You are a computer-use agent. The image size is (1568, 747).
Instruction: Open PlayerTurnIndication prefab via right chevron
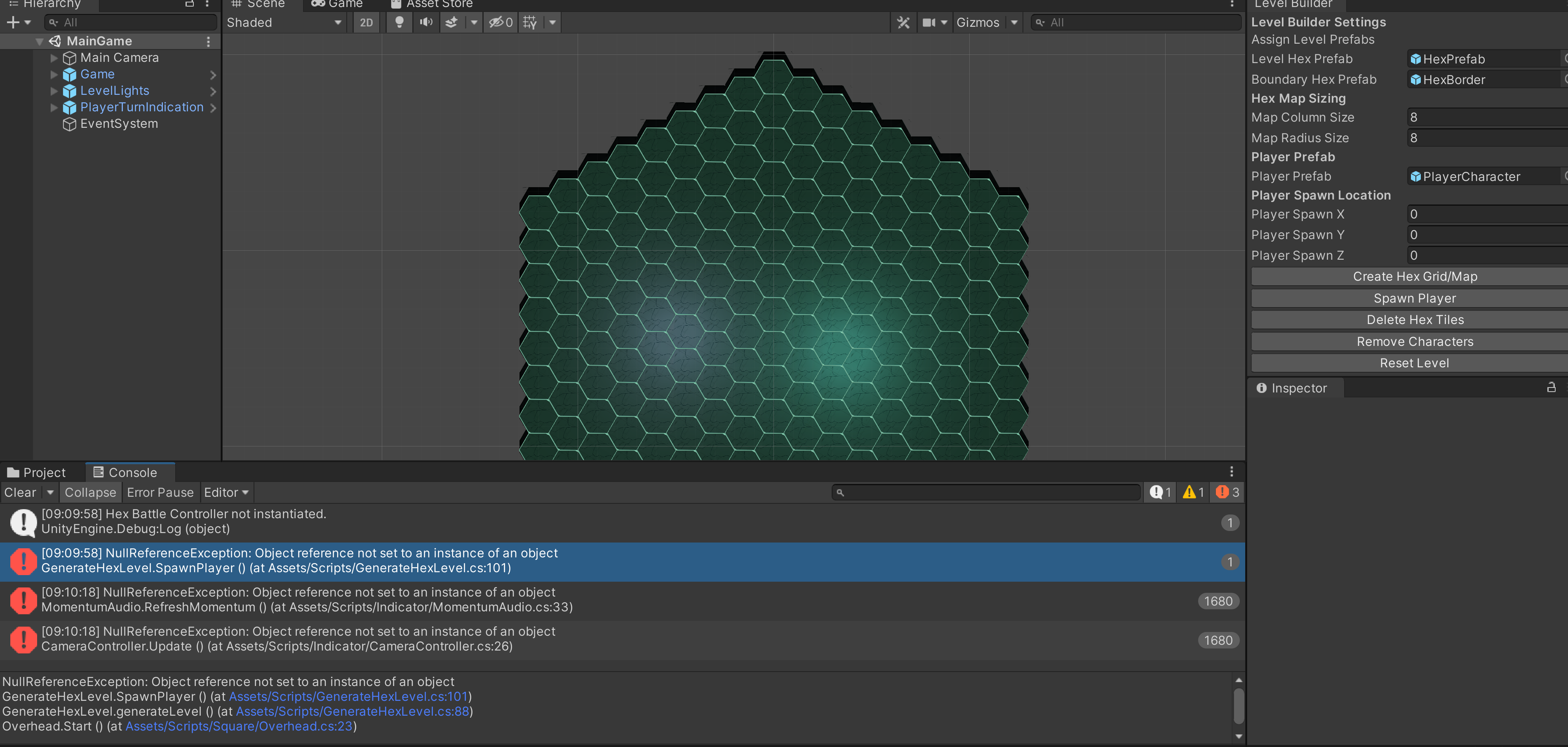[x=213, y=108]
